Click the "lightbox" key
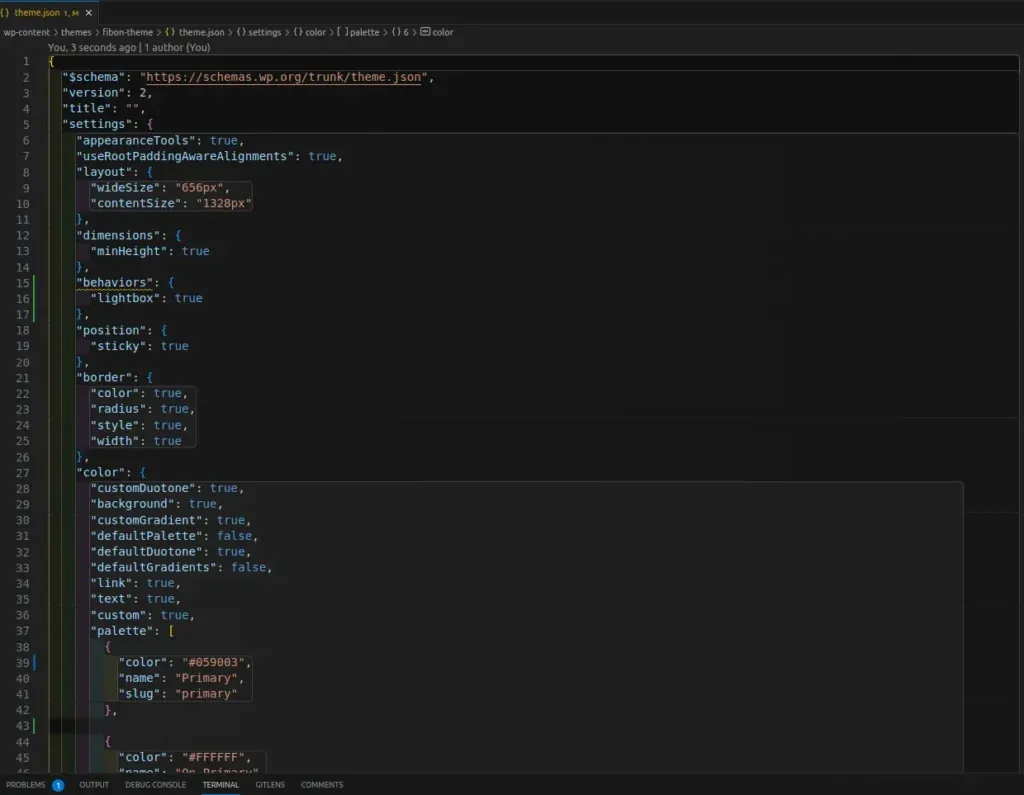 tap(125, 299)
